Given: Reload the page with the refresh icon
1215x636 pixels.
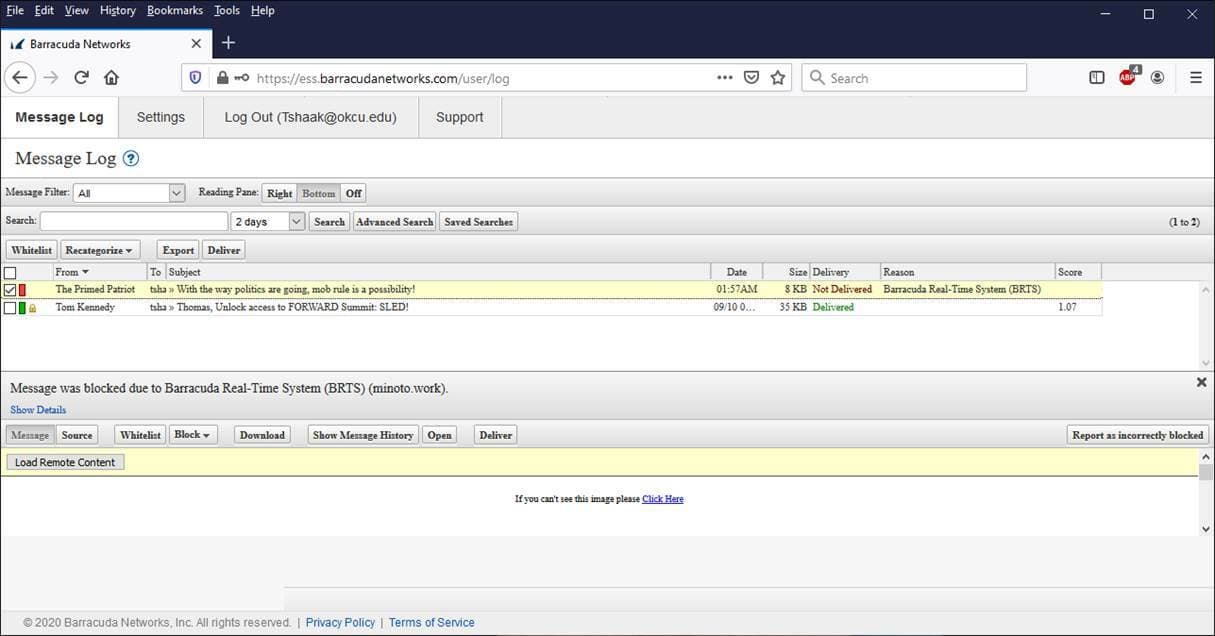Looking at the screenshot, I should (x=82, y=77).
